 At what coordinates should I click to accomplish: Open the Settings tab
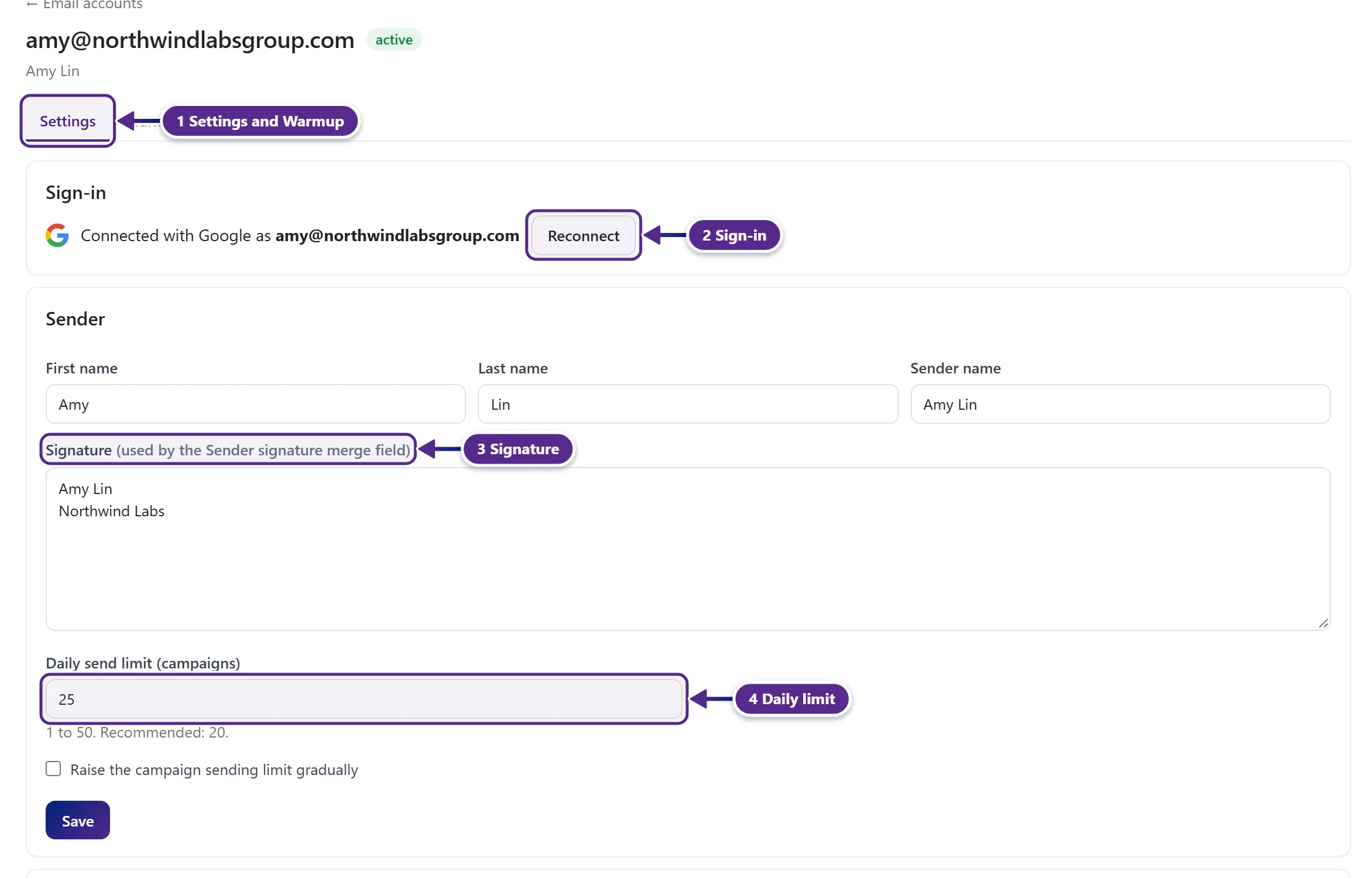(67, 121)
